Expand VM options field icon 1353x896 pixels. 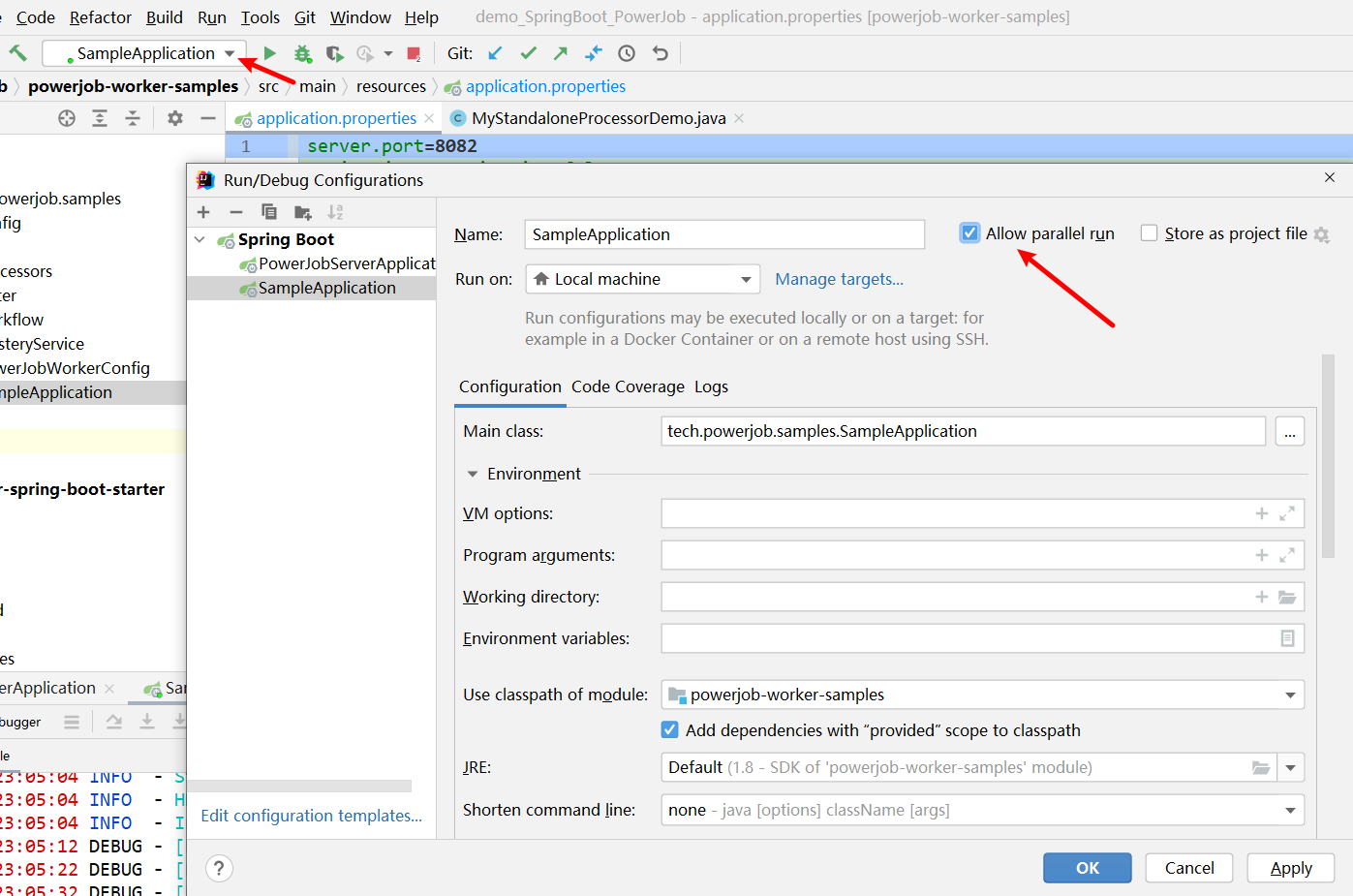coord(1287,513)
